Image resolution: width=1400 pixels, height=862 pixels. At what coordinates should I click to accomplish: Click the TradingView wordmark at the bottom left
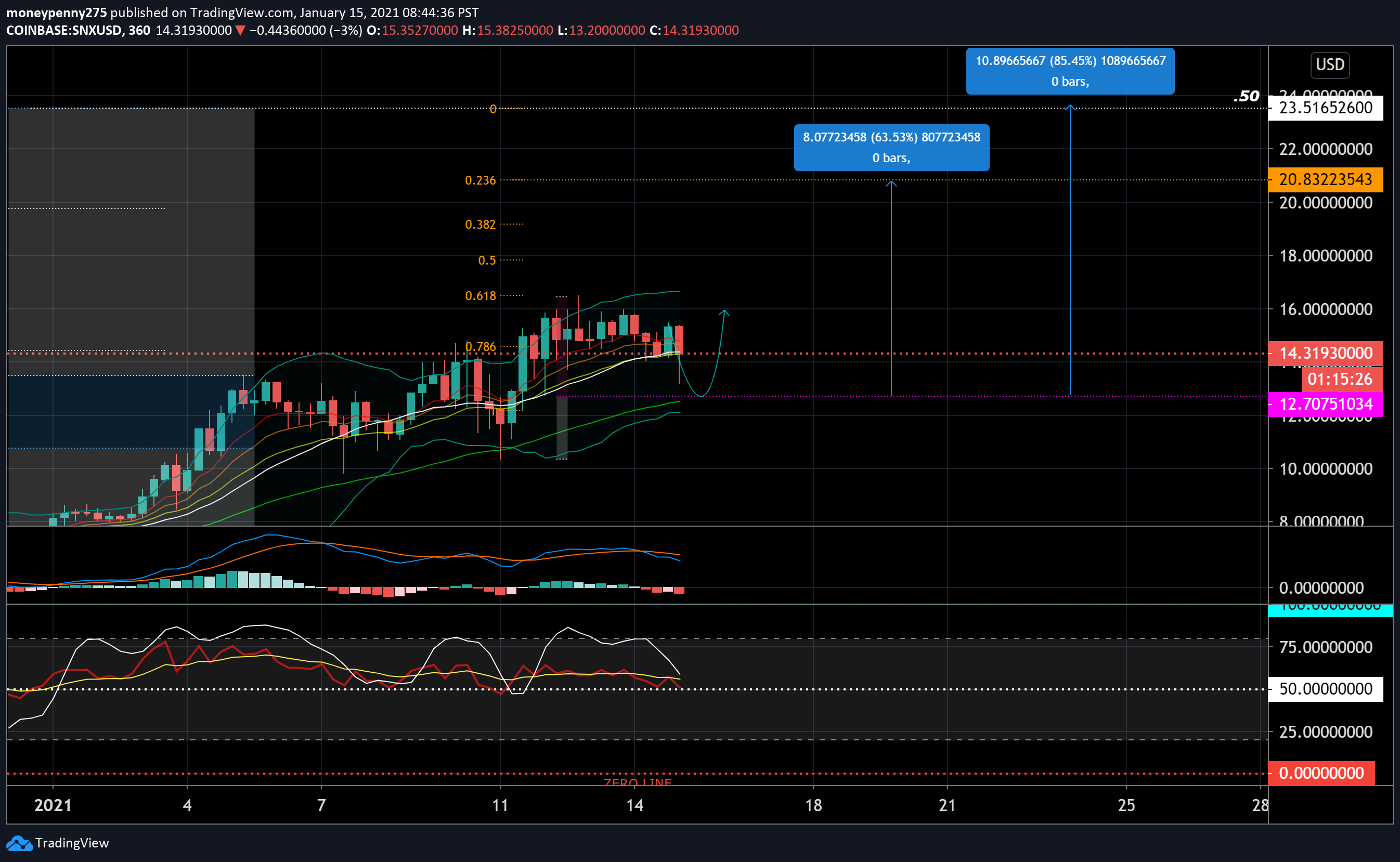point(72,843)
